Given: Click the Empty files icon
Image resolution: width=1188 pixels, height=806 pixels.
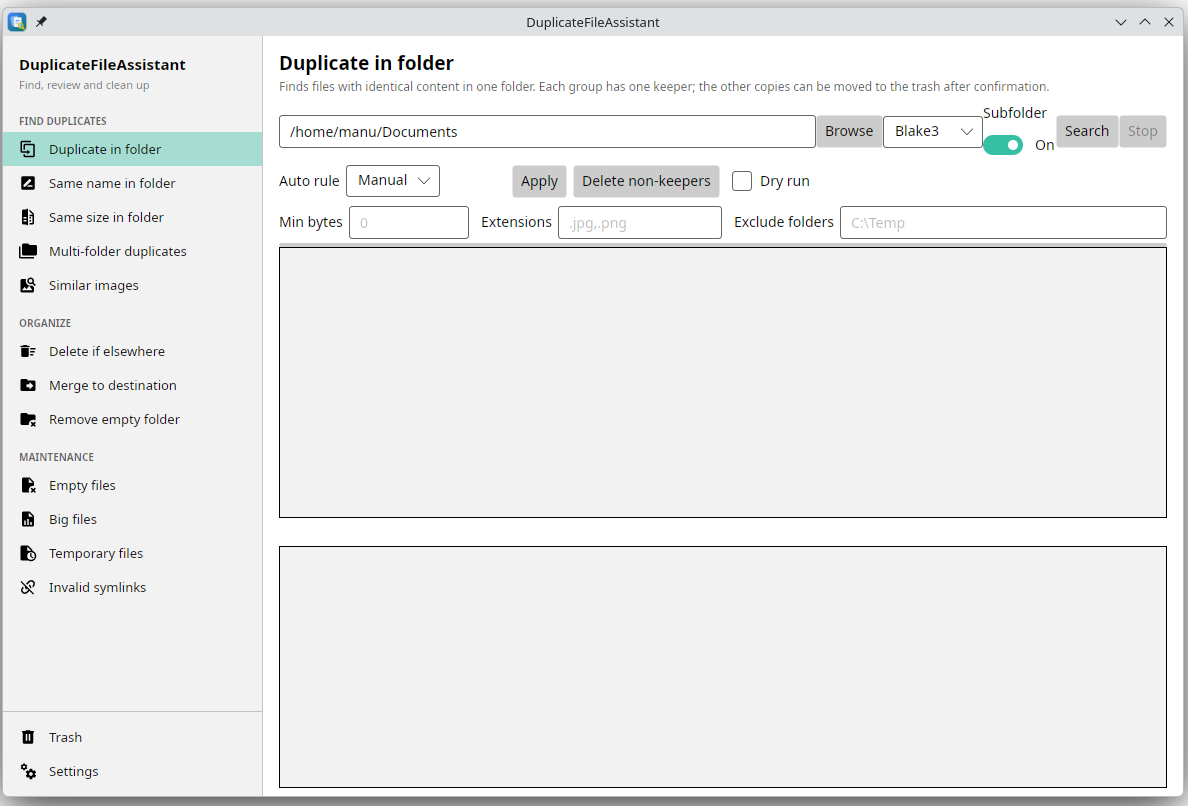Looking at the screenshot, I should (28, 486).
